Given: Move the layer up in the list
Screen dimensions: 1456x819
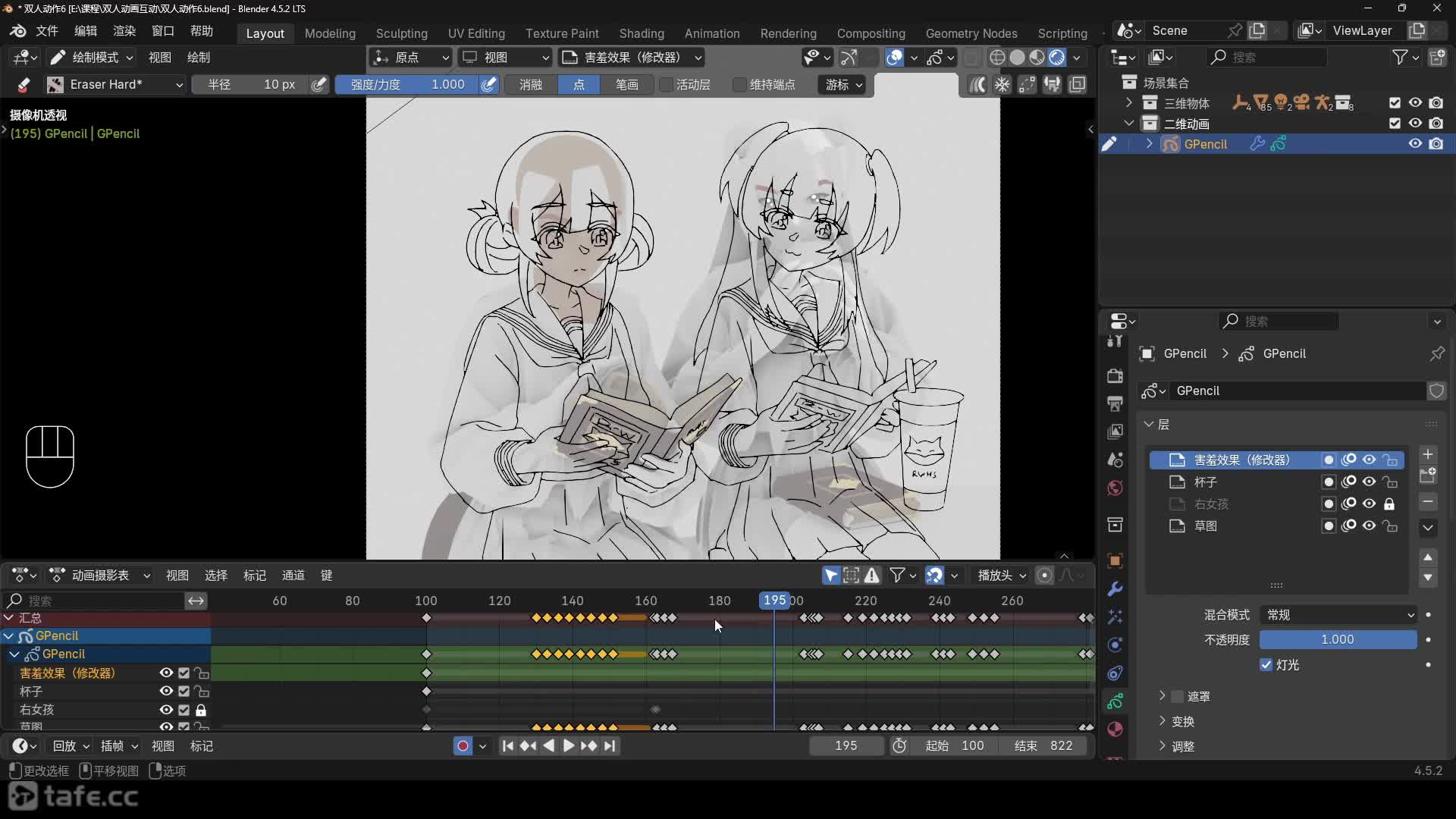Looking at the screenshot, I should [1428, 557].
